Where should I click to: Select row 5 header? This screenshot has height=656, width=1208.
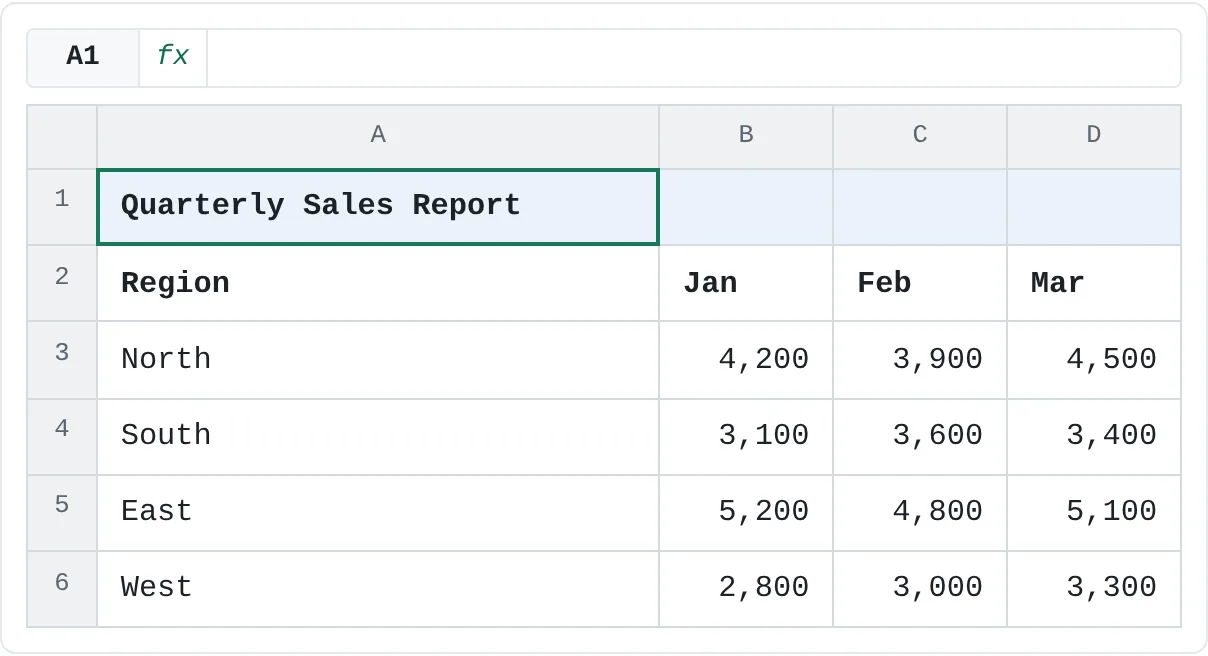(62, 511)
